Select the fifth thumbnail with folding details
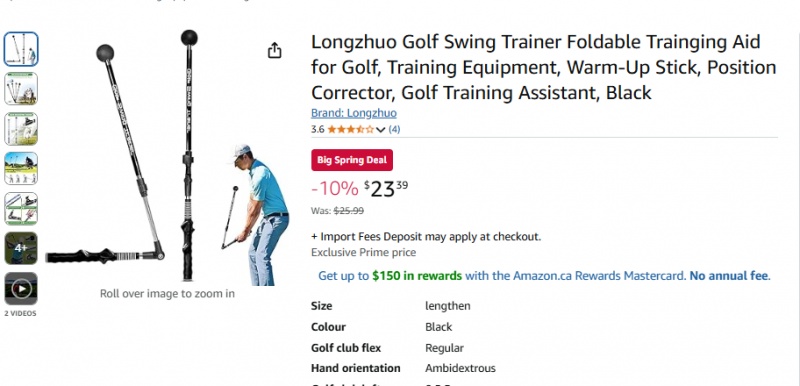 tap(21, 208)
